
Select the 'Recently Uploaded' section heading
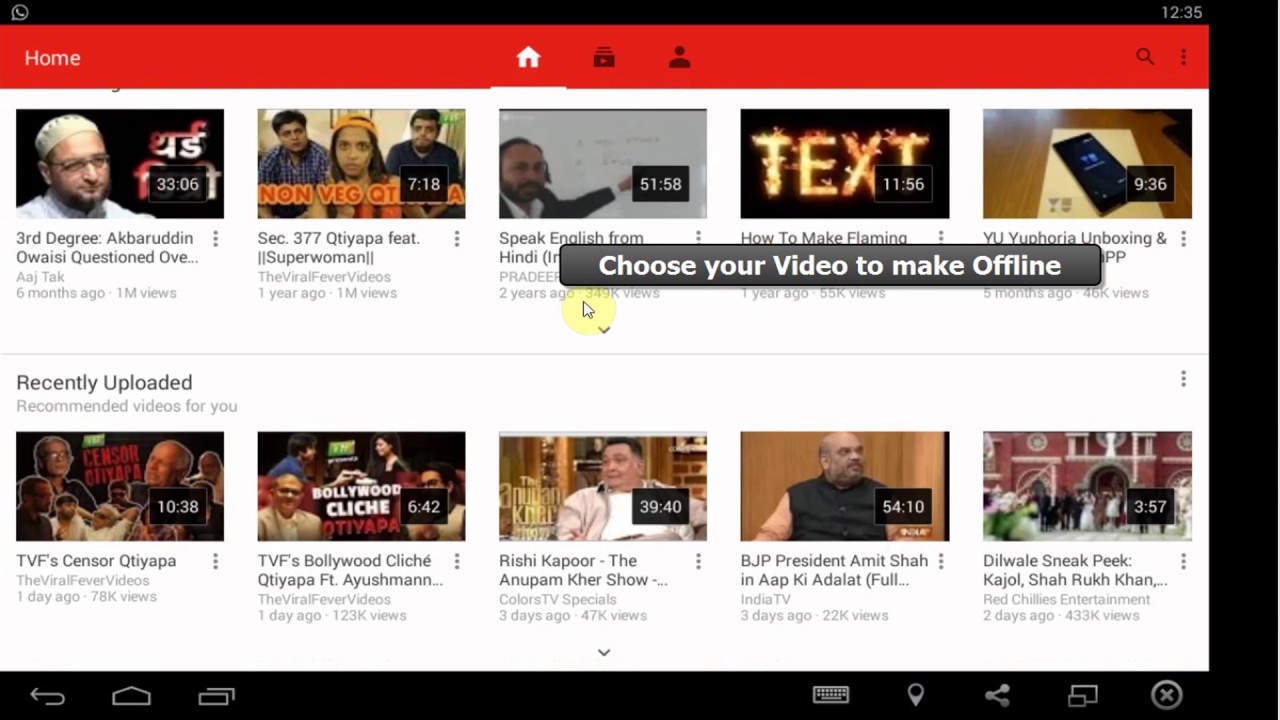(x=104, y=383)
